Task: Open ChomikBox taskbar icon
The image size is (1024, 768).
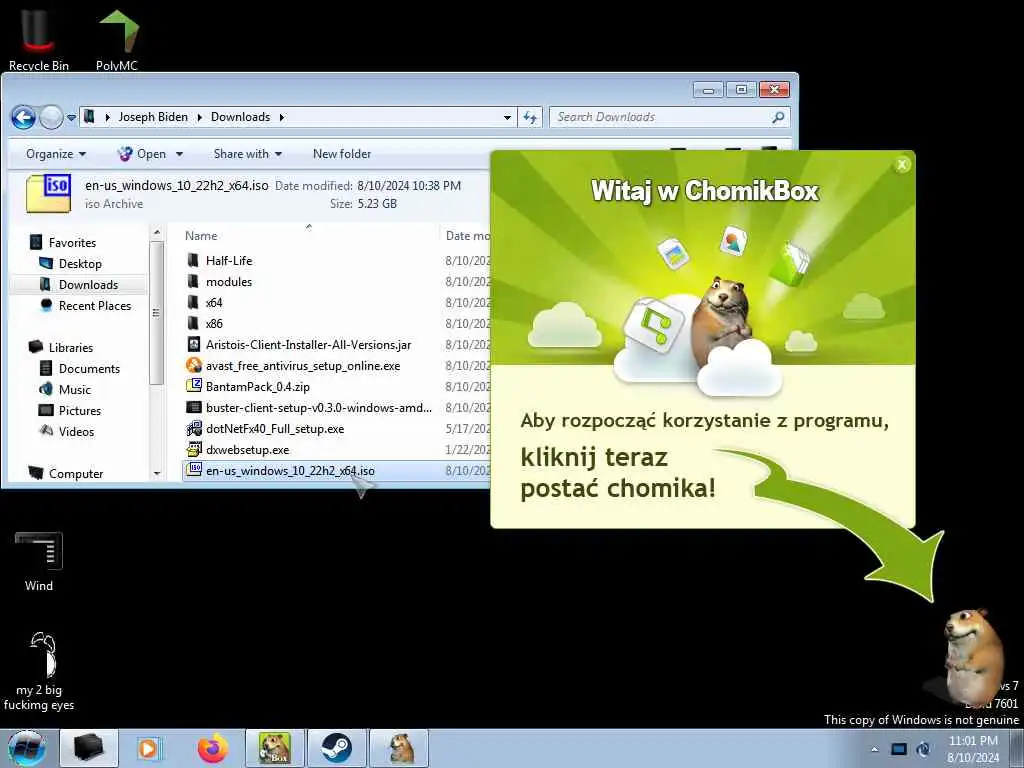Action: coord(274,748)
